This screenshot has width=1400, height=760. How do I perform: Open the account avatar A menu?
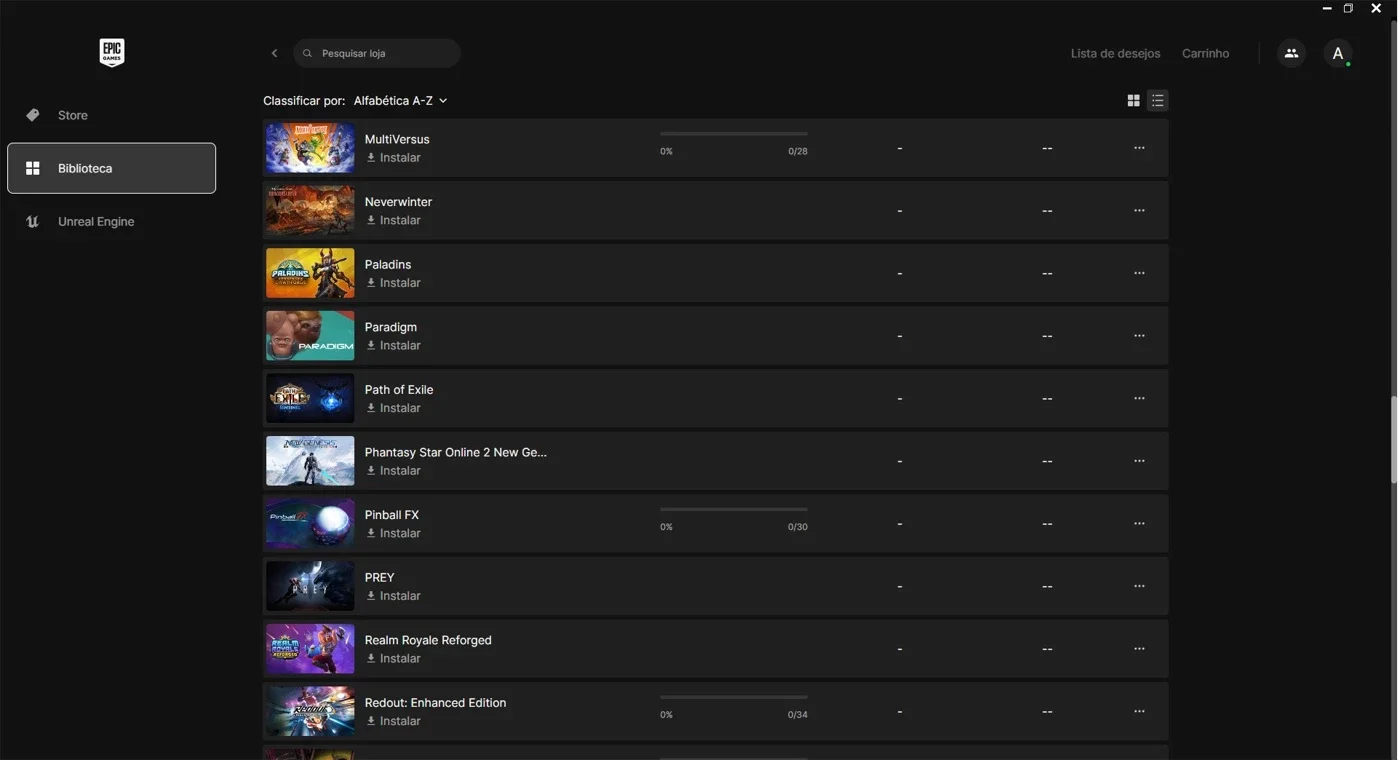(1338, 53)
